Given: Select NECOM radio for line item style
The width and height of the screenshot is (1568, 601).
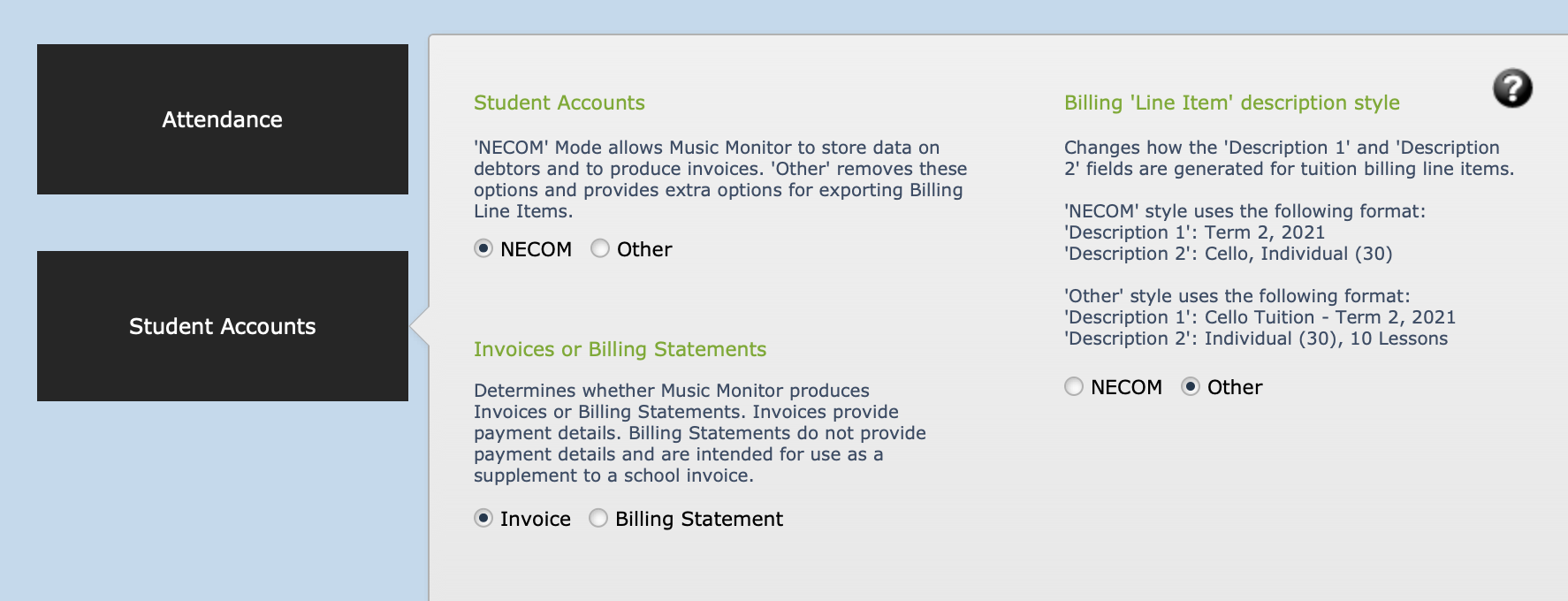Looking at the screenshot, I should tap(1074, 386).
